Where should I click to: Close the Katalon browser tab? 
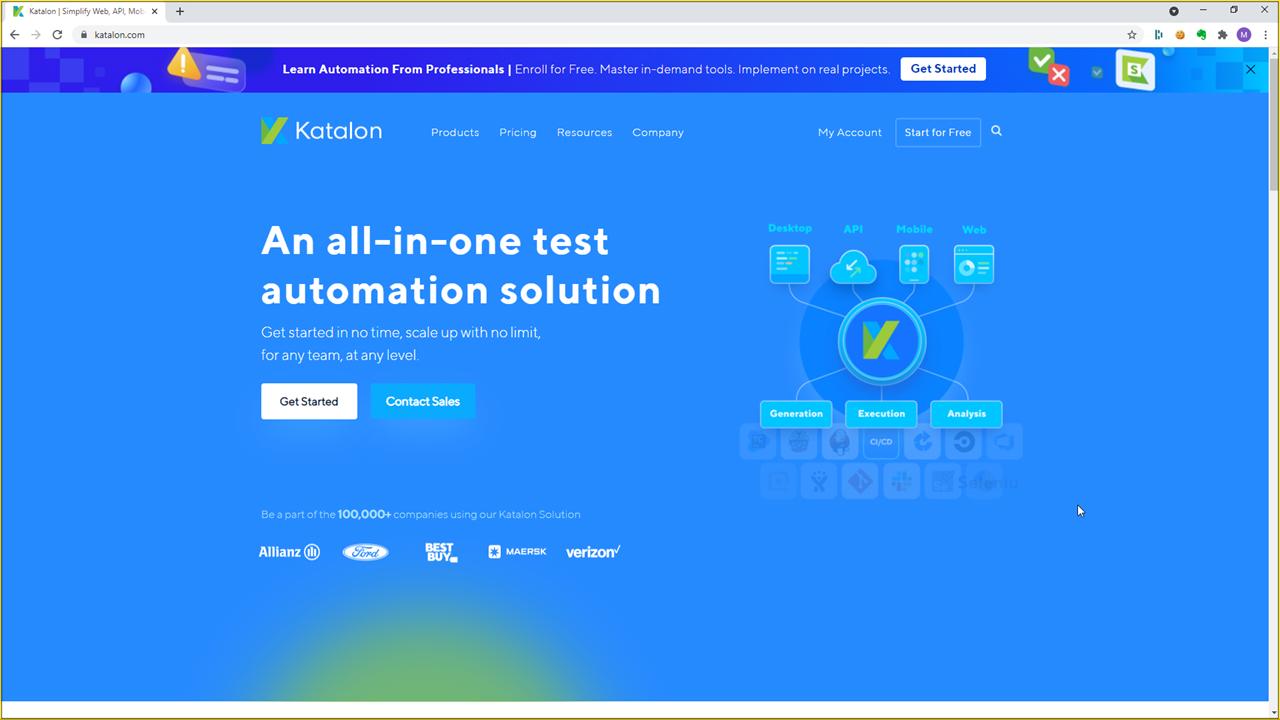tap(154, 11)
